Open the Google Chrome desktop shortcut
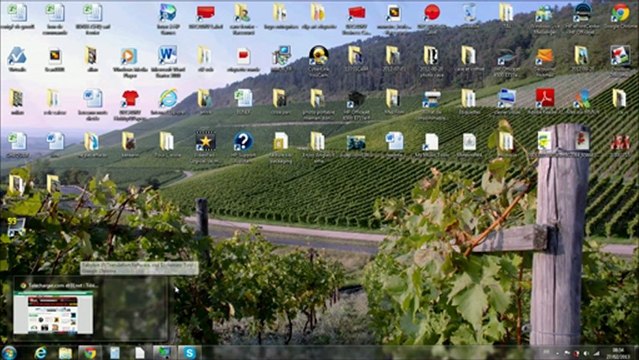This screenshot has width=639, height=360. tap(620, 13)
